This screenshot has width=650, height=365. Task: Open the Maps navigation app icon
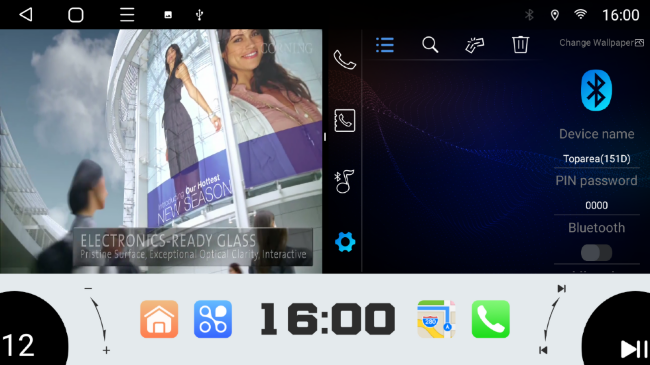click(436, 319)
